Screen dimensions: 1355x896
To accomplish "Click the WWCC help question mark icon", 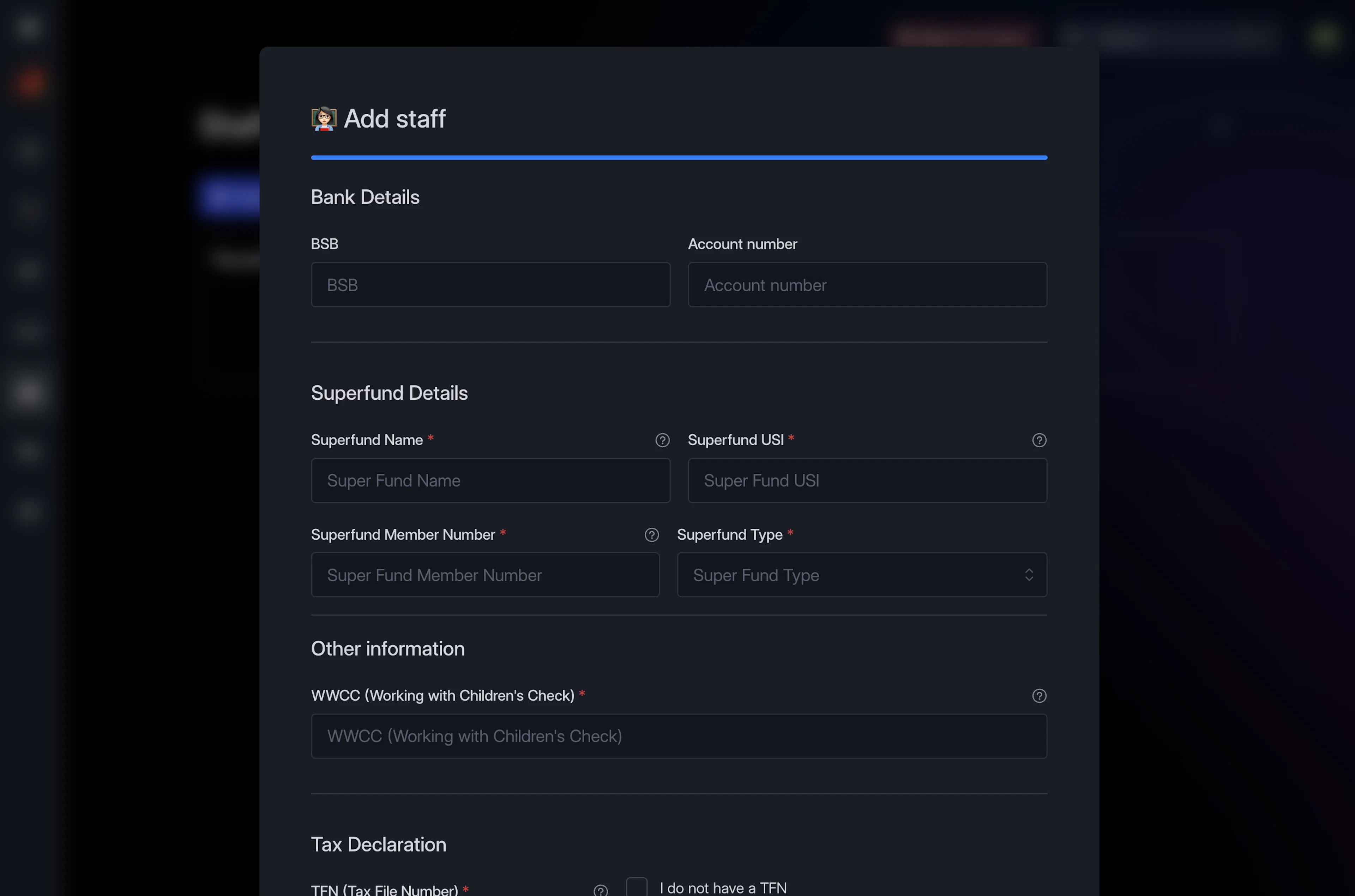I will (x=1039, y=695).
